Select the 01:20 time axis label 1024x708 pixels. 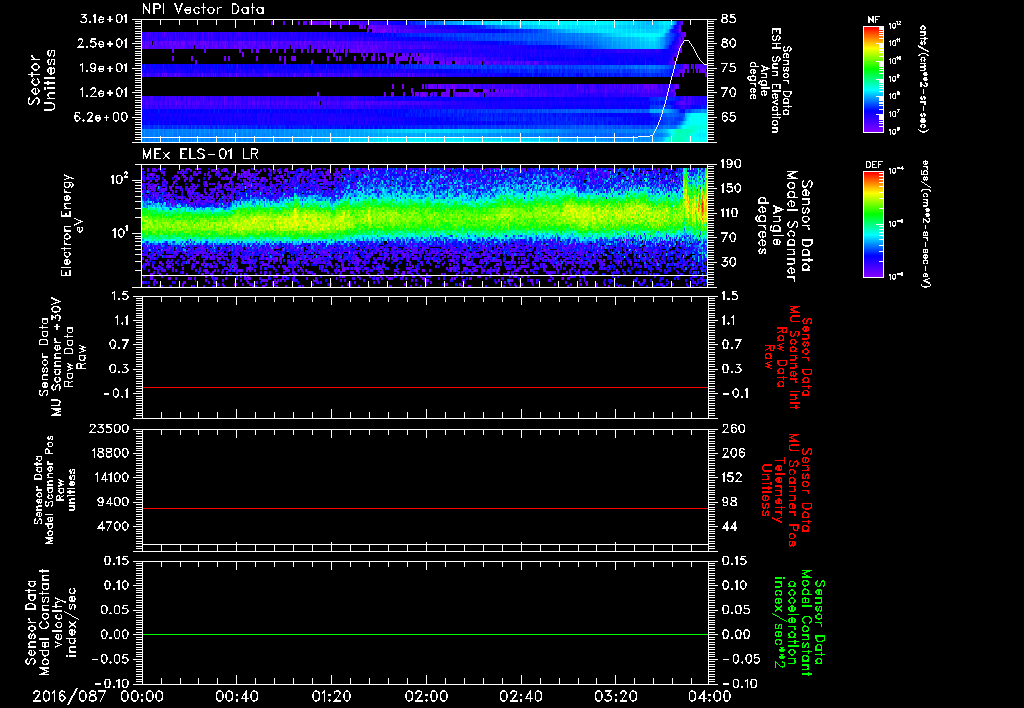[331, 696]
